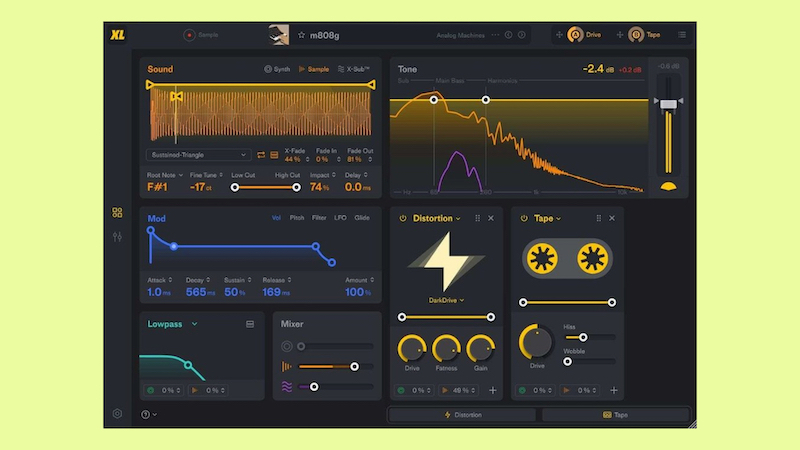The height and width of the screenshot is (450, 800).
Task: Open the mixer sliders view in left sidebar
Action: (118, 236)
